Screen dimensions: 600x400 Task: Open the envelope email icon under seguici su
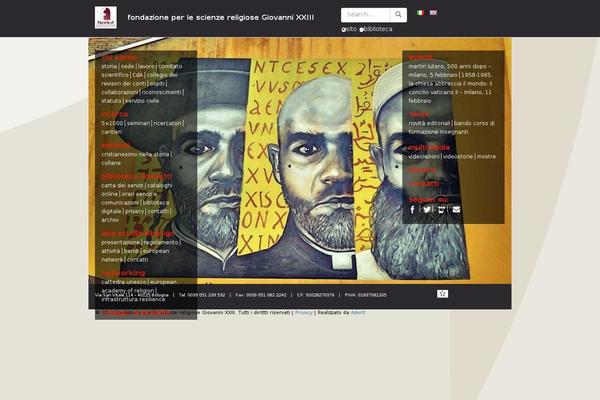coord(456,209)
